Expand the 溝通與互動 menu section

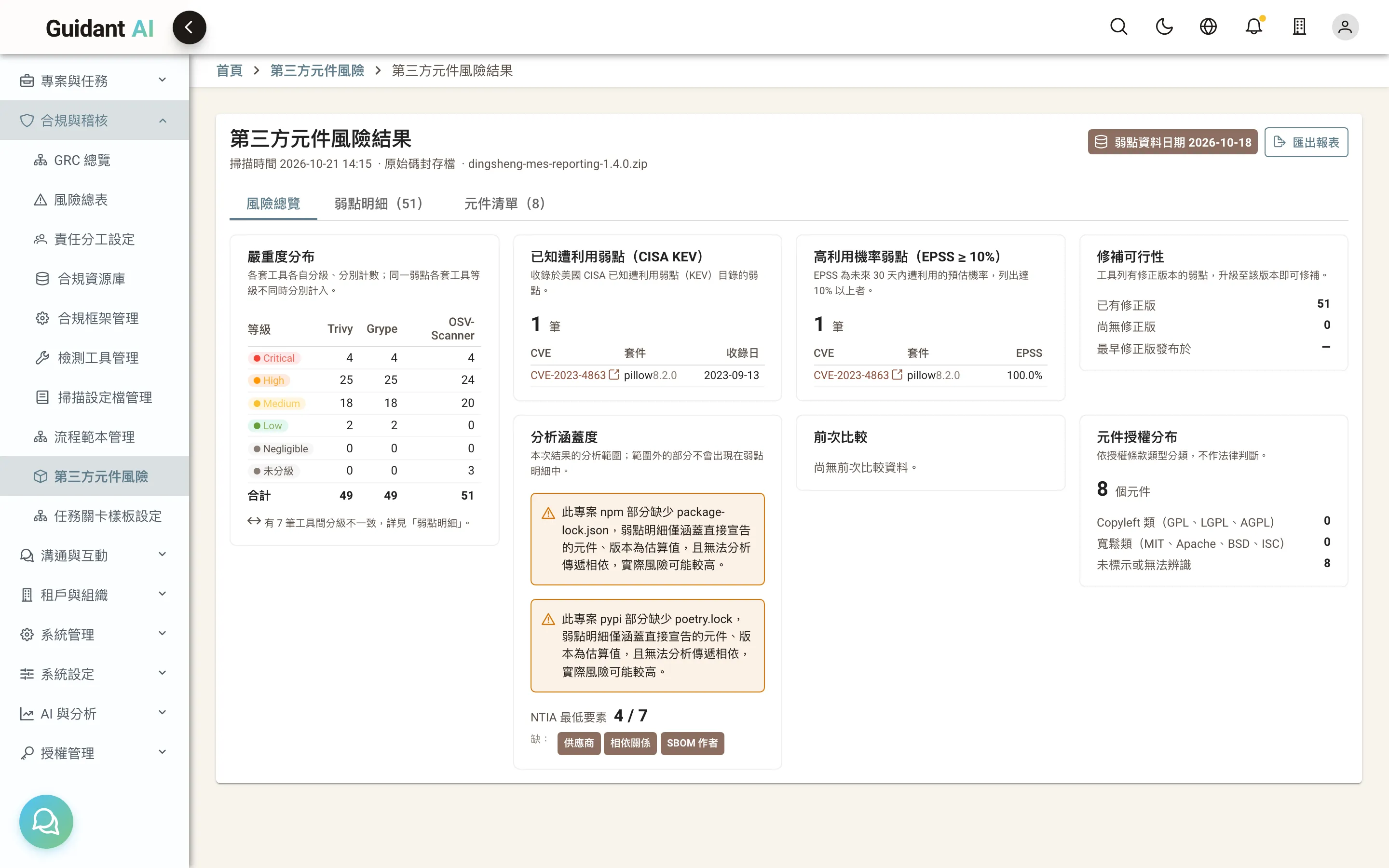[94, 555]
